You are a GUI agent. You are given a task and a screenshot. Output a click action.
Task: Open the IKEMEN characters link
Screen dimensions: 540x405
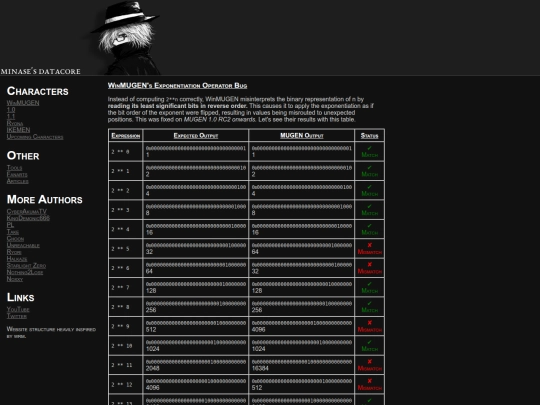18,130
